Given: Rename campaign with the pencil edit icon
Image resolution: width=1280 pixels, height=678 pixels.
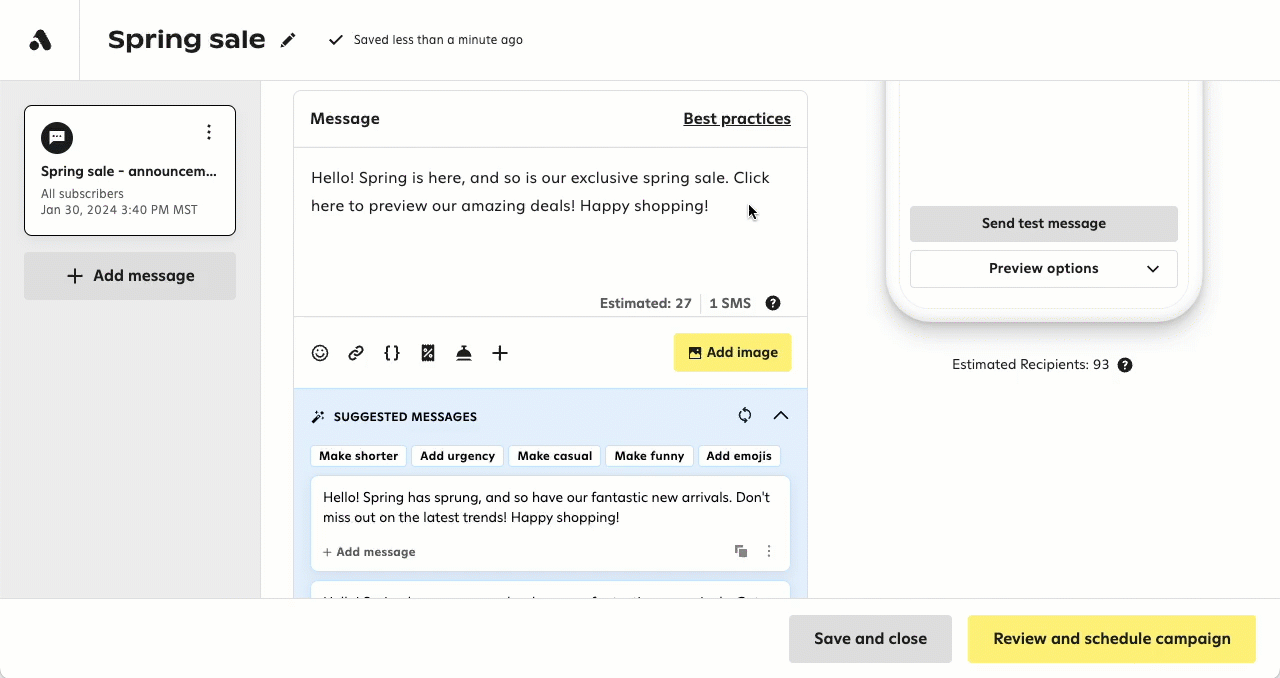Looking at the screenshot, I should point(288,39).
